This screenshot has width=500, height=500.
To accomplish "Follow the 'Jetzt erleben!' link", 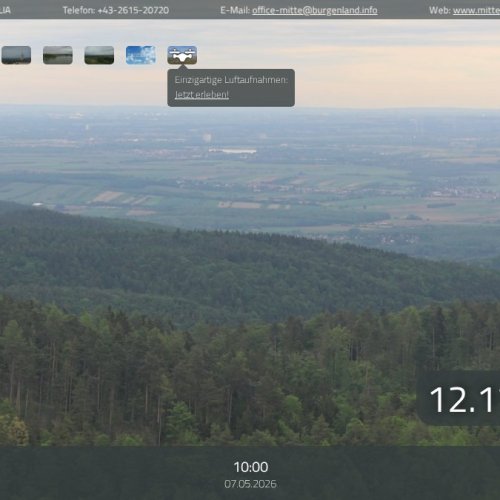I will click(x=202, y=95).
